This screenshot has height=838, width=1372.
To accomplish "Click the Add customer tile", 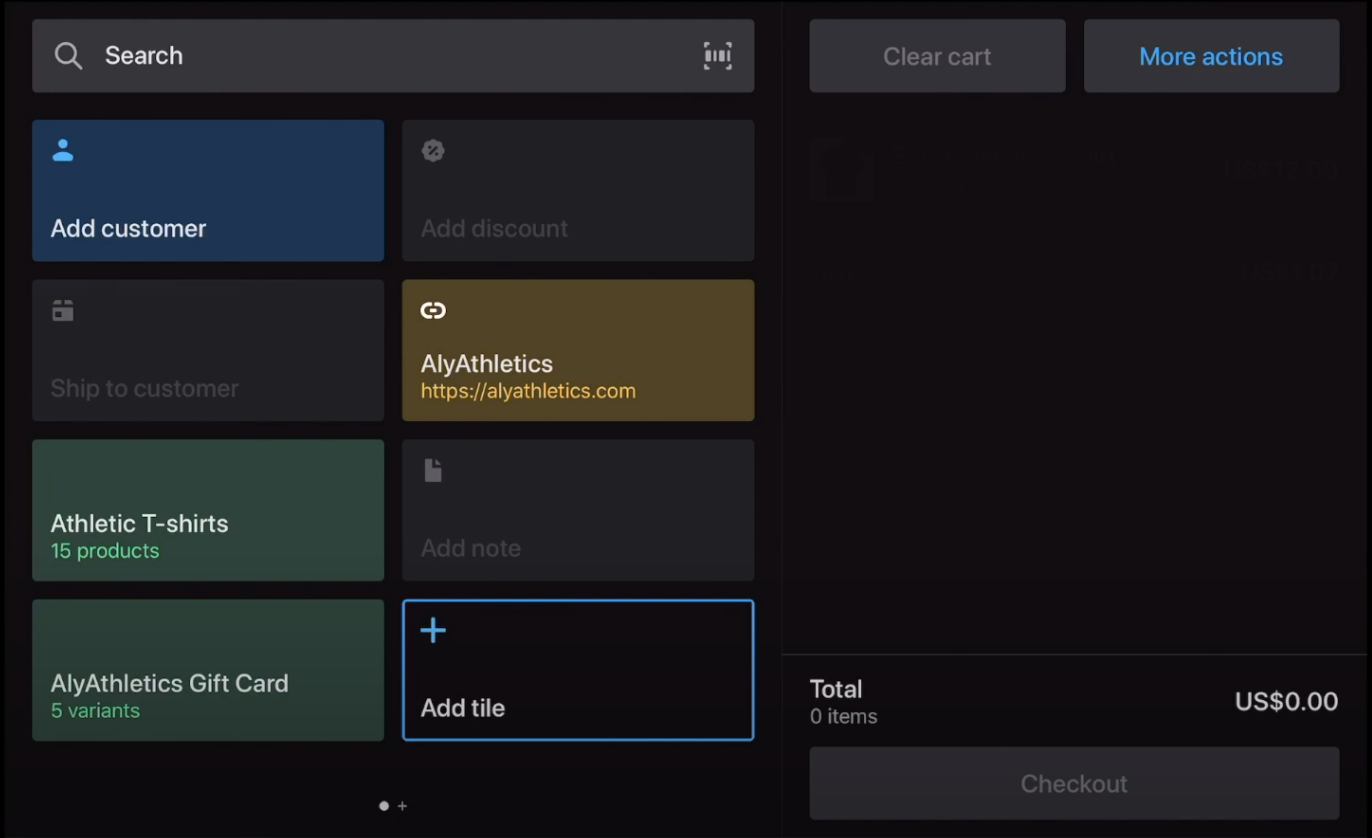I will coord(207,190).
